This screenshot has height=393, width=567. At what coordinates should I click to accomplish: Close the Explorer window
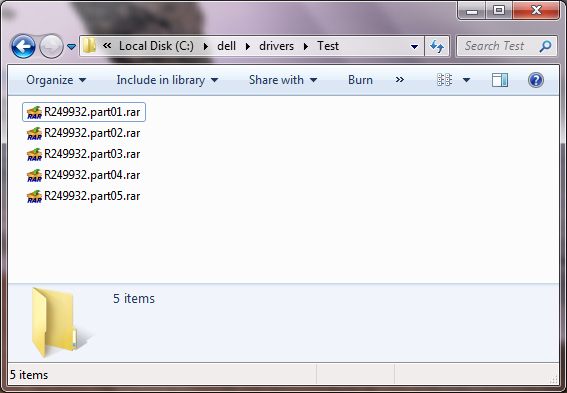[536, 10]
